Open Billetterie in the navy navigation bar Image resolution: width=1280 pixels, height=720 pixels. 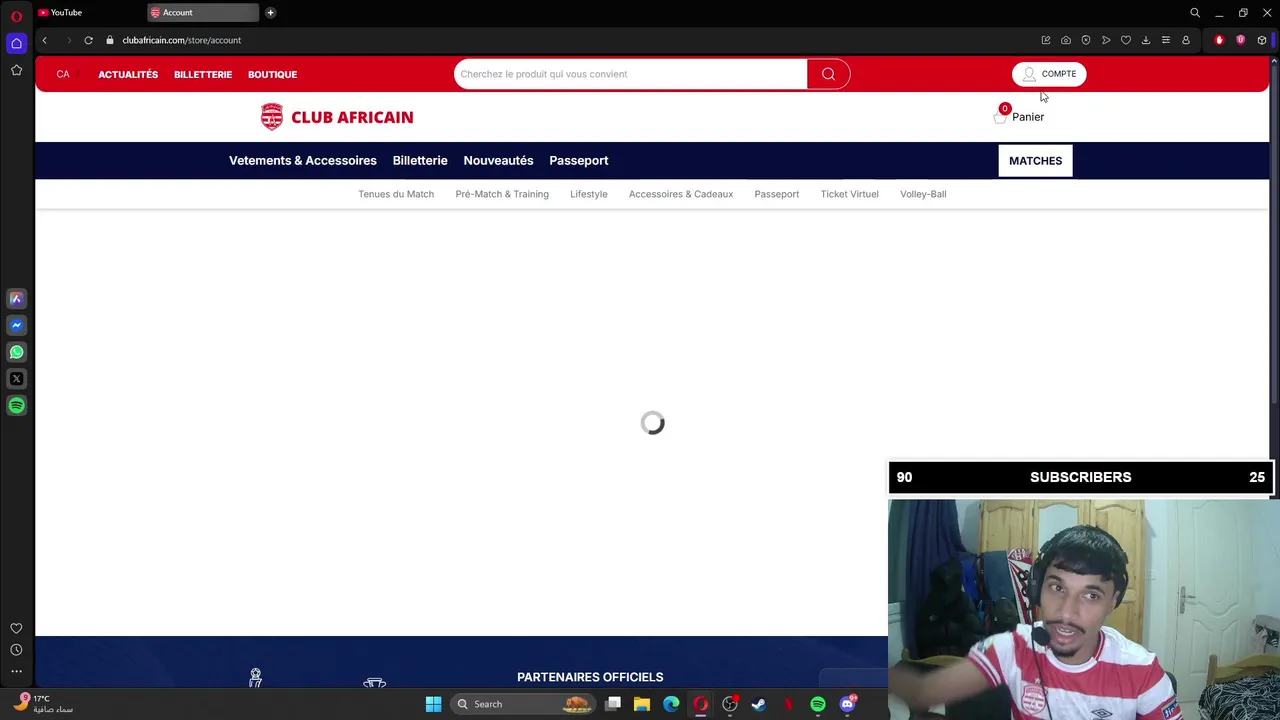pos(420,160)
